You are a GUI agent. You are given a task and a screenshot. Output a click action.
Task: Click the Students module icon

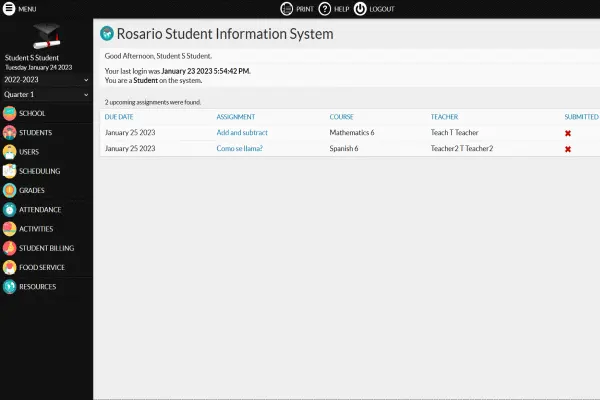click(9, 132)
